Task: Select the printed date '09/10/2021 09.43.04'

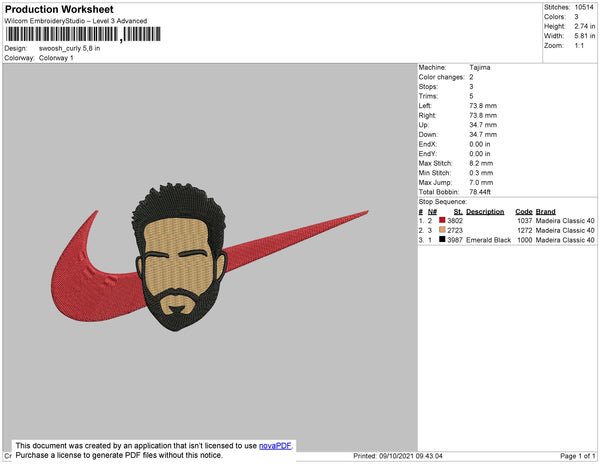Action: pos(411,456)
